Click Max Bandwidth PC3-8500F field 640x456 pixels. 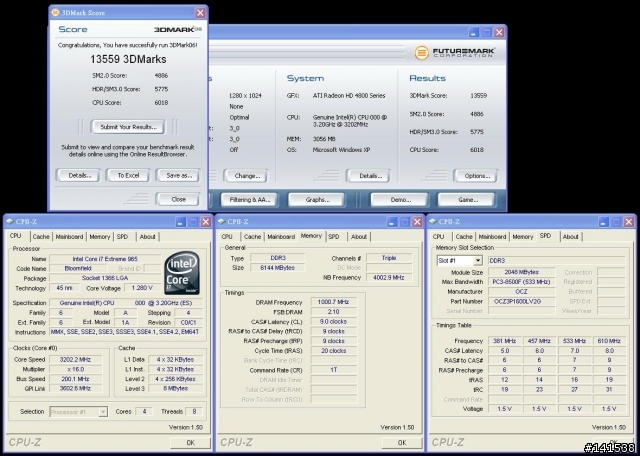[x=521, y=282]
